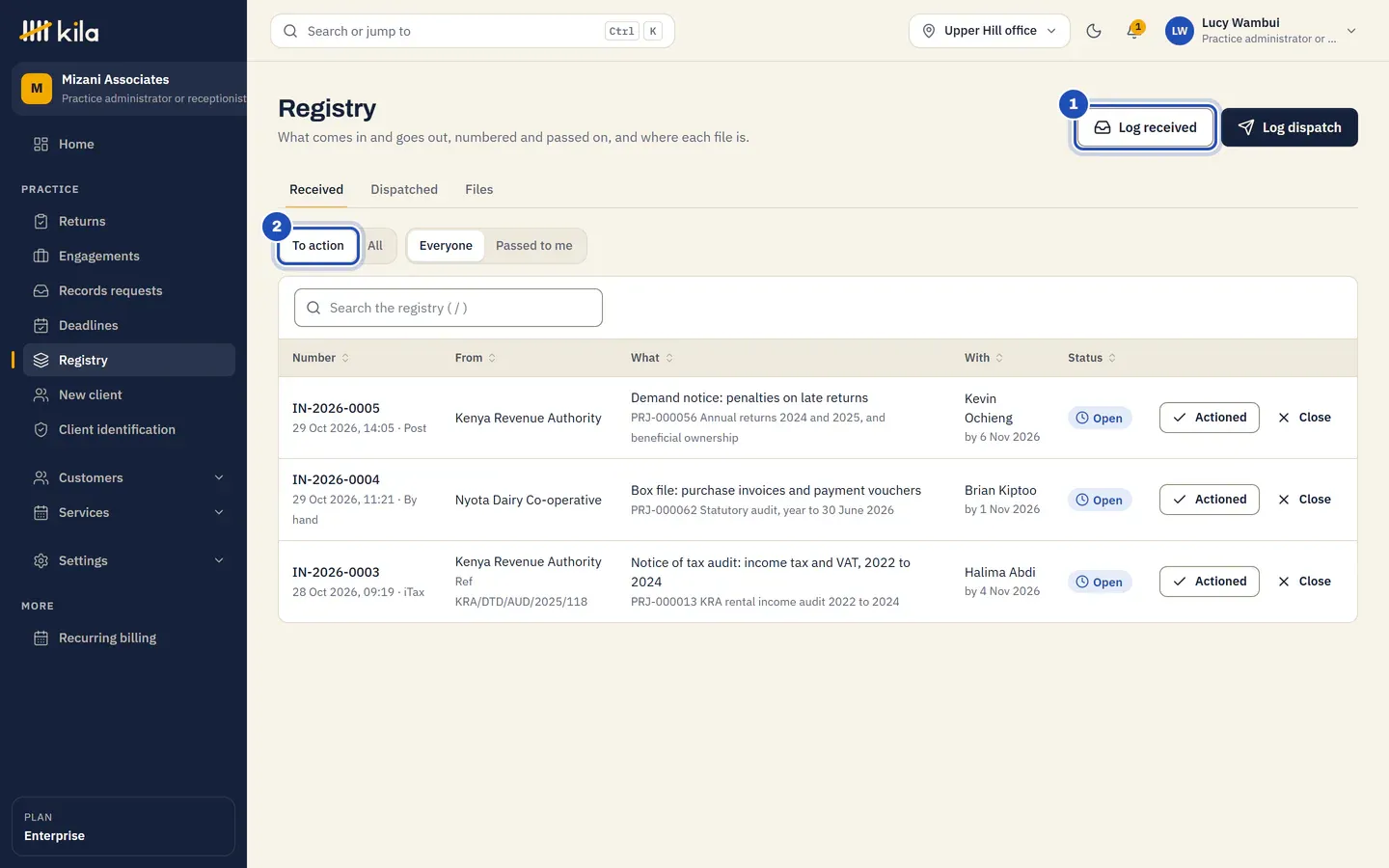Sort the table by Status
The height and width of the screenshot is (868, 1389).
(x=1092, y=358)
